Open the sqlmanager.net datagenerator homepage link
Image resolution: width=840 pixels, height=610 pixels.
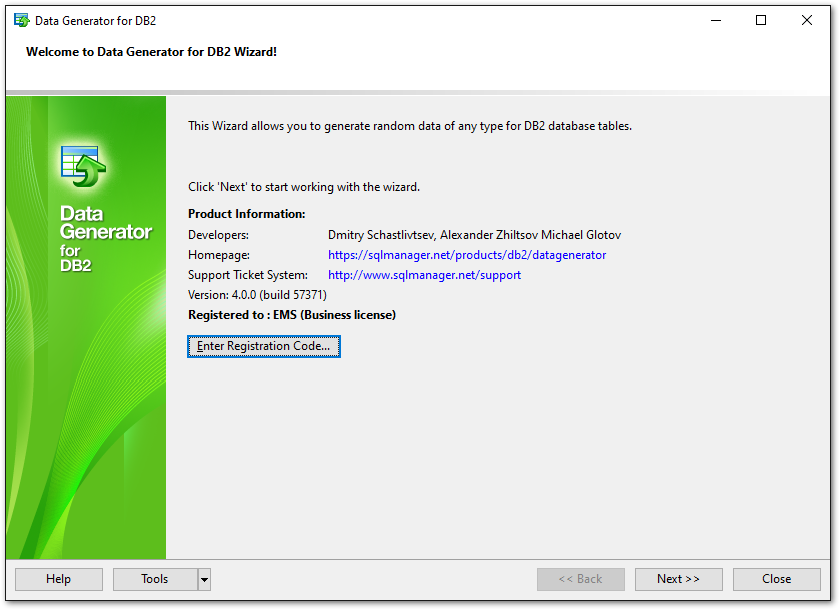[467, 255]
